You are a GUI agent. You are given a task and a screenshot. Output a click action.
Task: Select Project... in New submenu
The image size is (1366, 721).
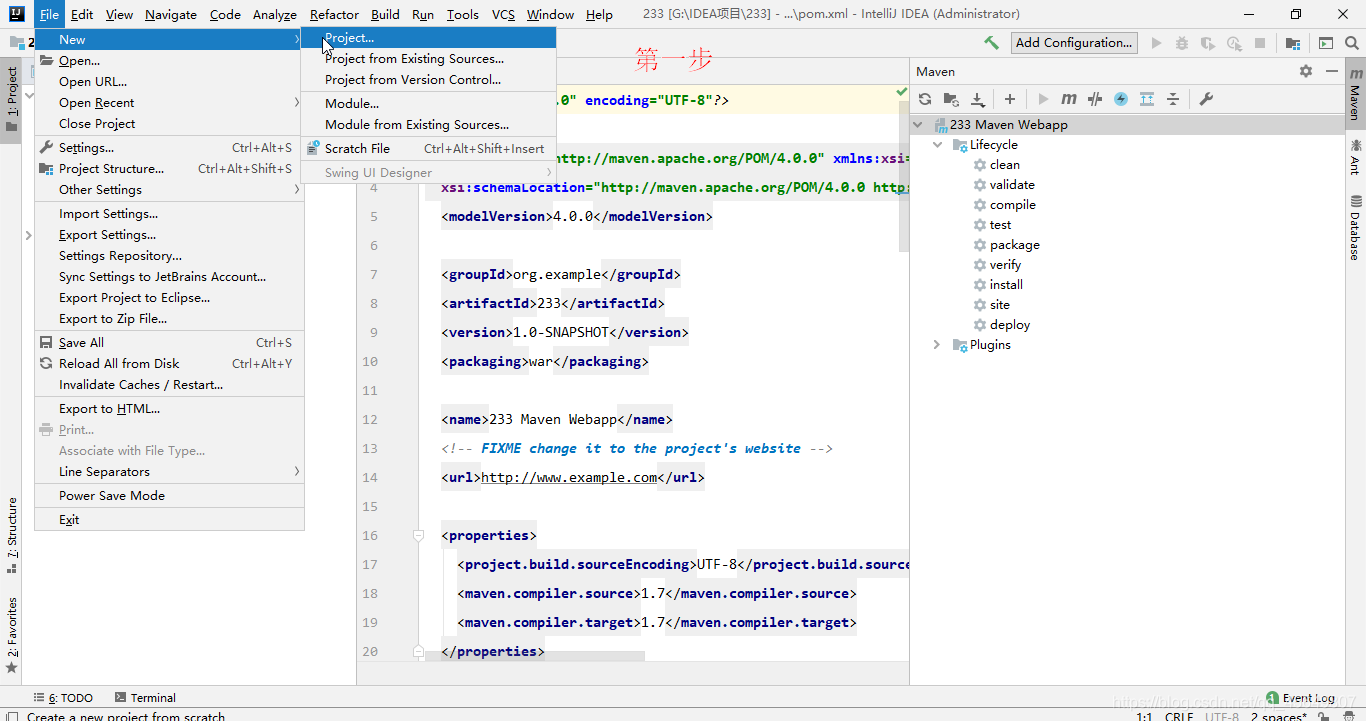point(428,37)
